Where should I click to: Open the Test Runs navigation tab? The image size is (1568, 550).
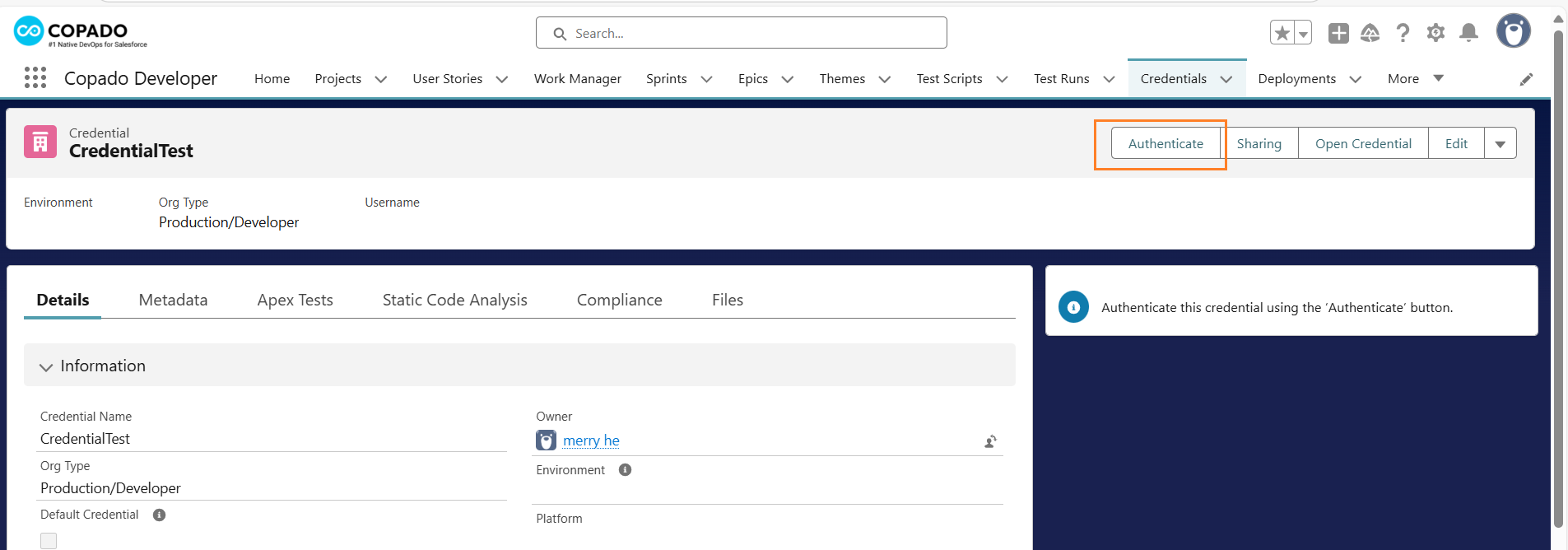coord(1062,78)
